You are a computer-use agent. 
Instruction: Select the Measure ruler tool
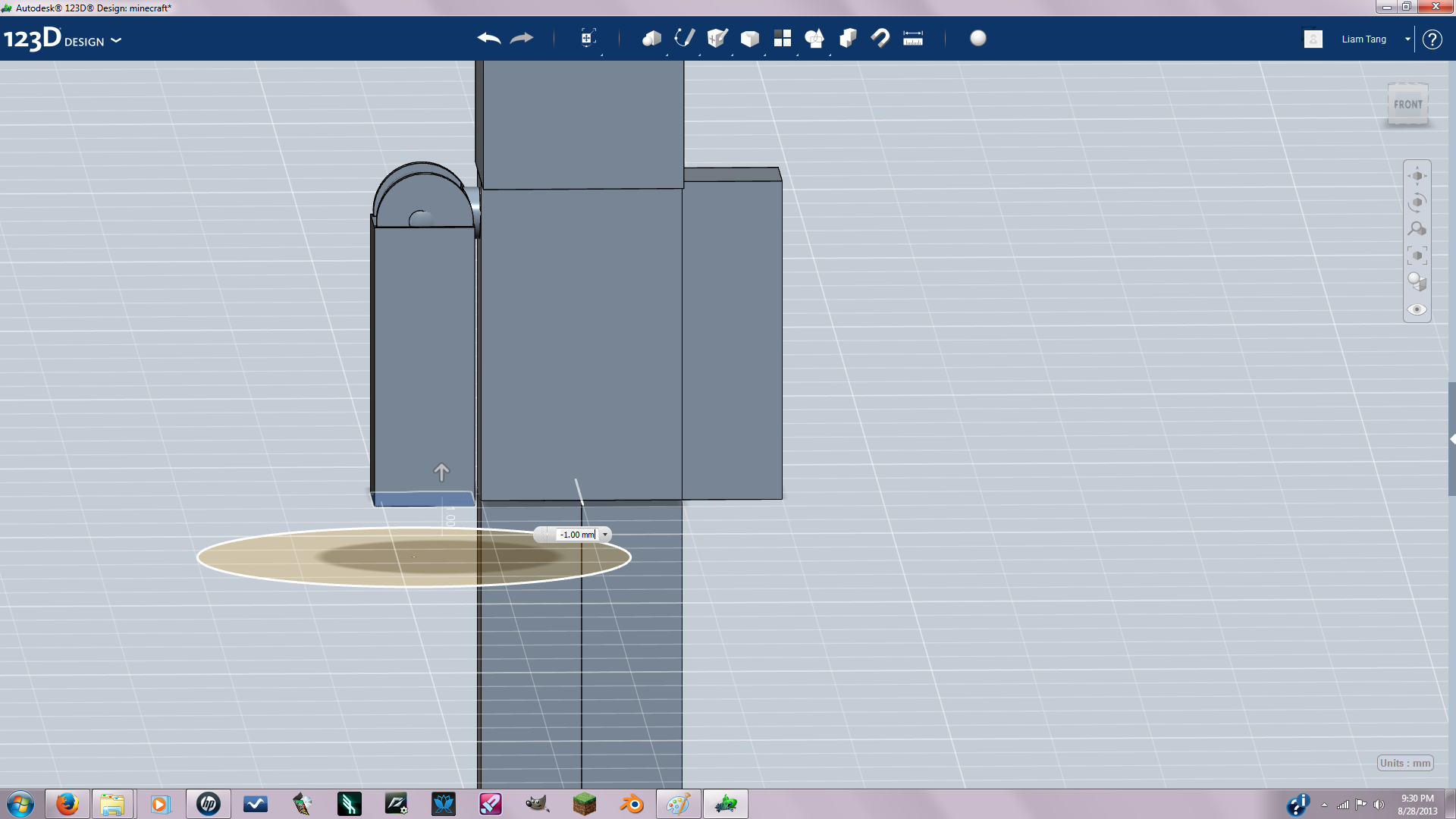click(913, 38)
